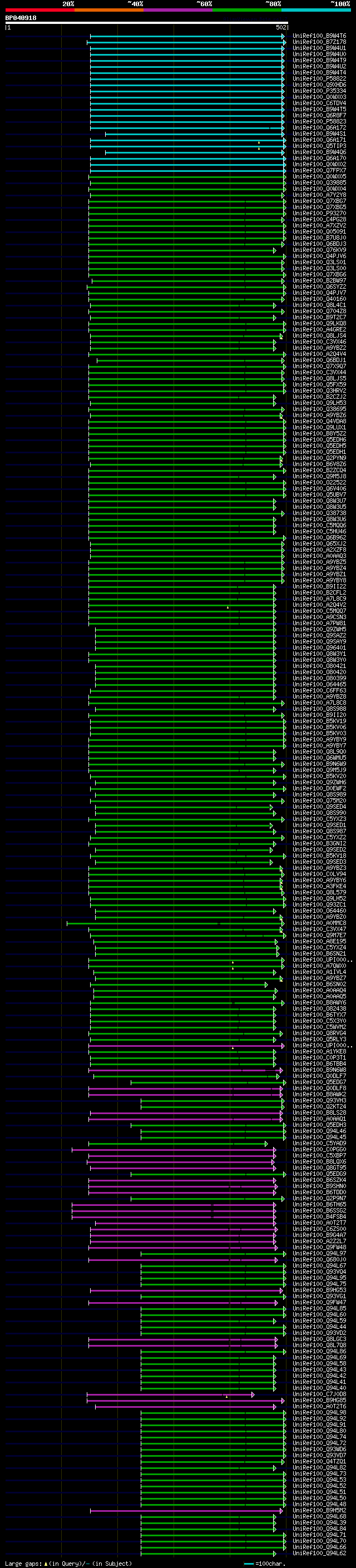The height and width of the screenshot is (1568, 356).
Task: Select the UniRef100_B9II20 label
Action: pos(319,715)
